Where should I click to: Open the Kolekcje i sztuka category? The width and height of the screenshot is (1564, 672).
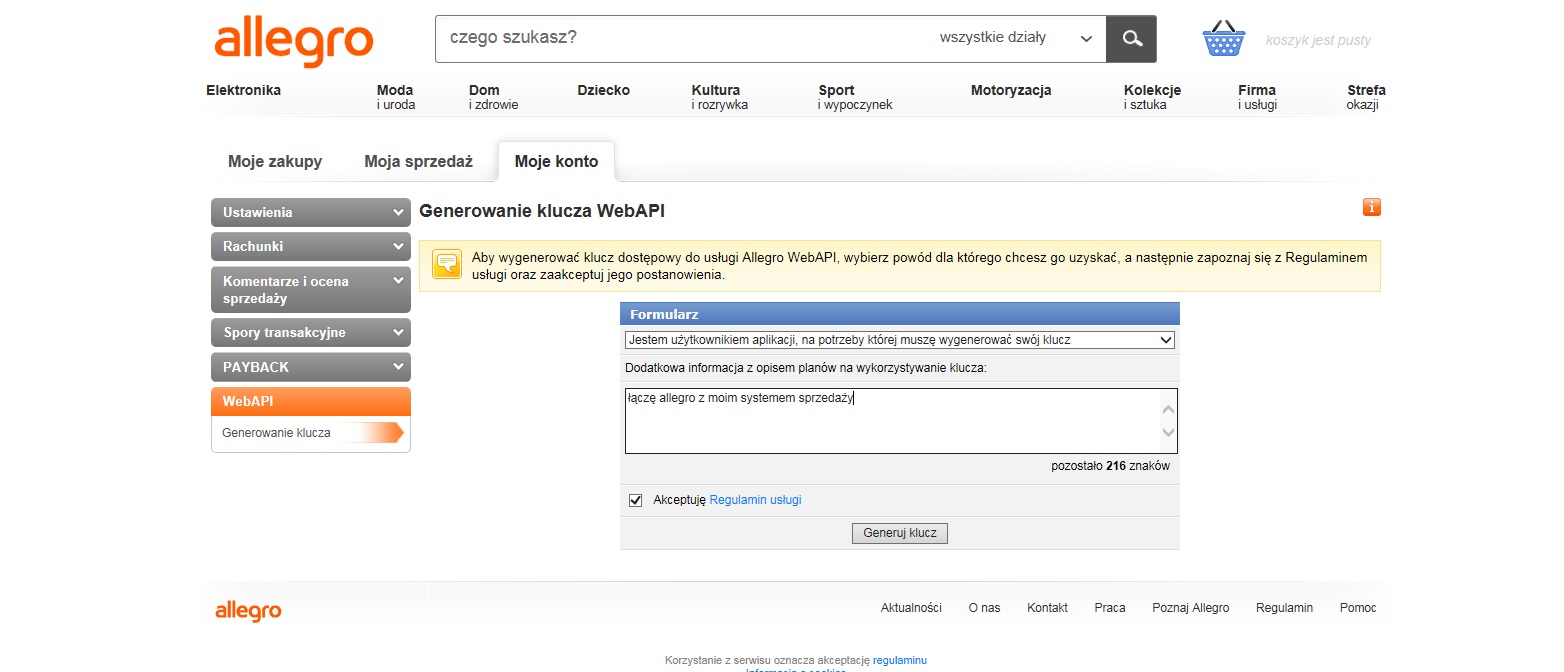tap(1152, 97)
